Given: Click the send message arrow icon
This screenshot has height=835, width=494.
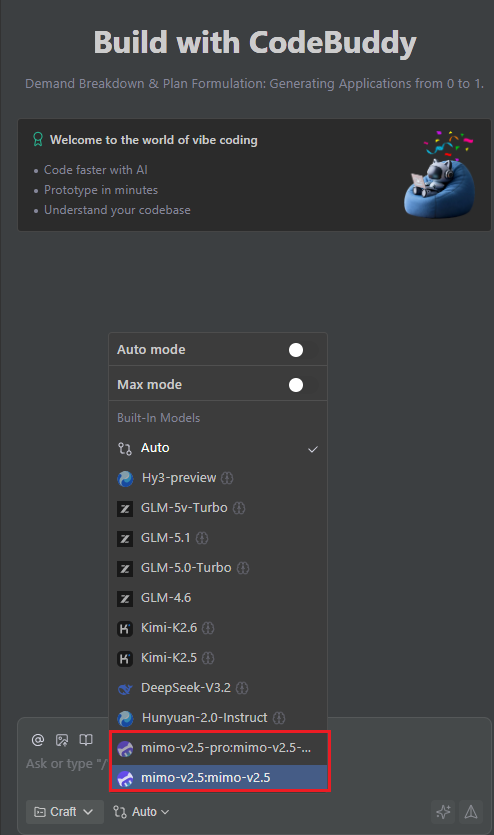Looking at the screenshot, I should [471, 812].
